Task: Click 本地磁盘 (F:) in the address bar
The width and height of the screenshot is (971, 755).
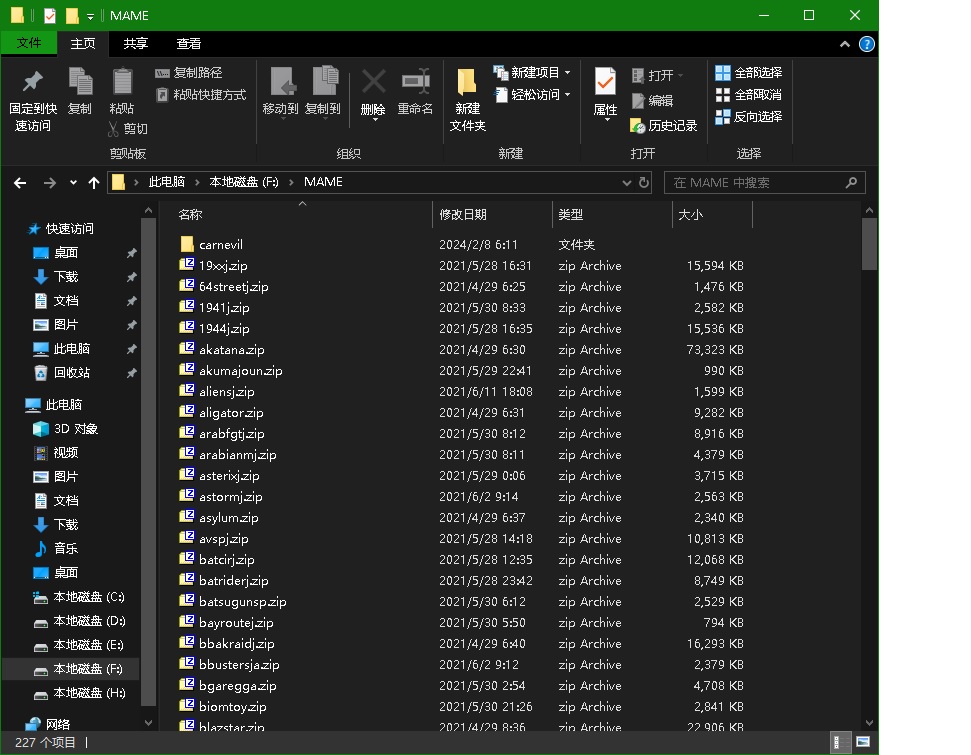Action: point(243,182)
